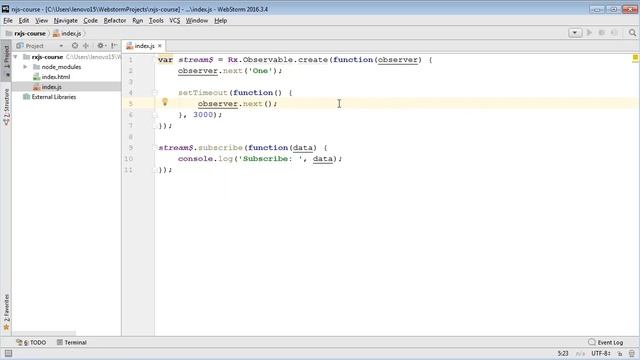
Task: Select index.js in project tree
Action: click(51, 87)
